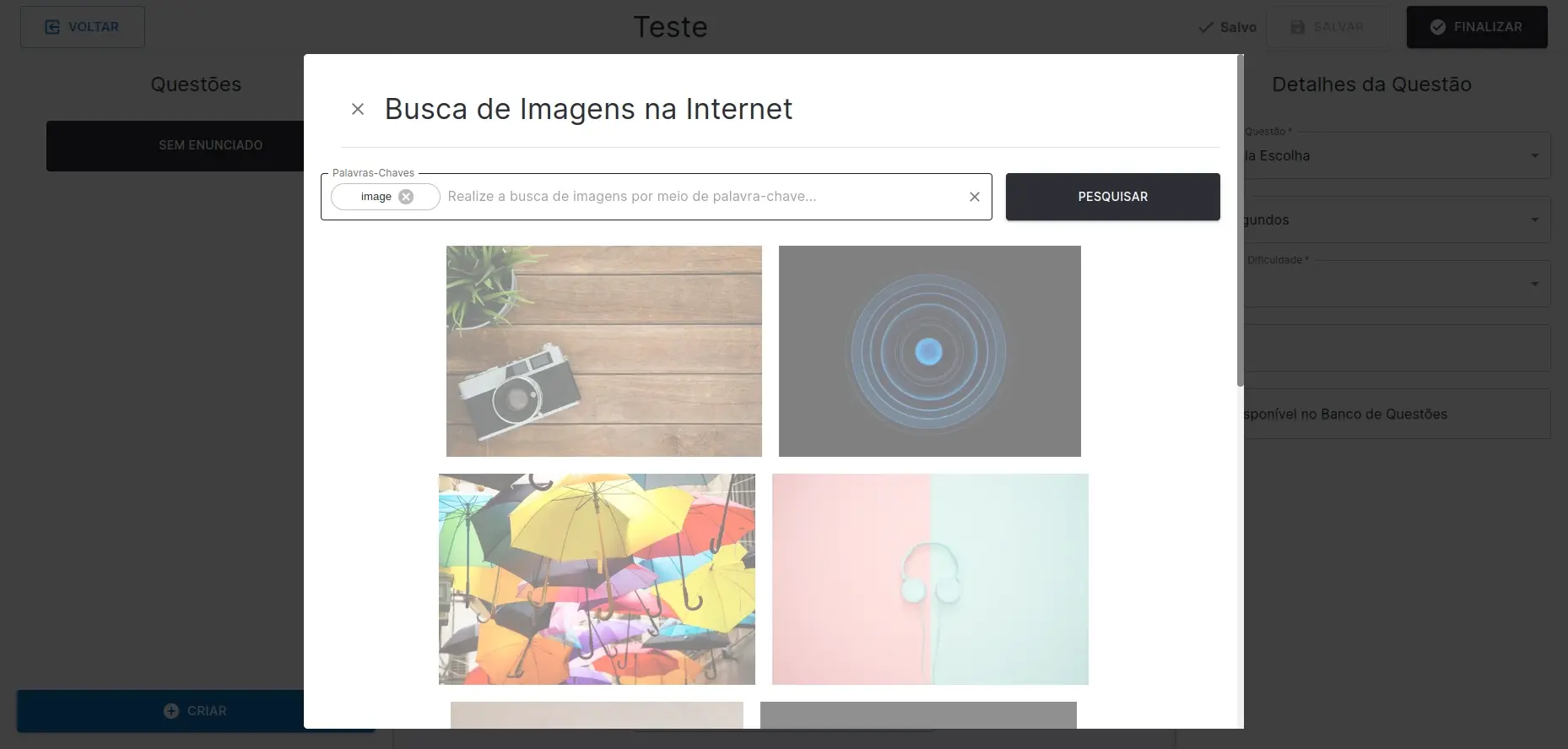Viewport: 1568px width, 749px height.
Task: Click the FINALIZAR button
Action: (x=1477, y=27)
